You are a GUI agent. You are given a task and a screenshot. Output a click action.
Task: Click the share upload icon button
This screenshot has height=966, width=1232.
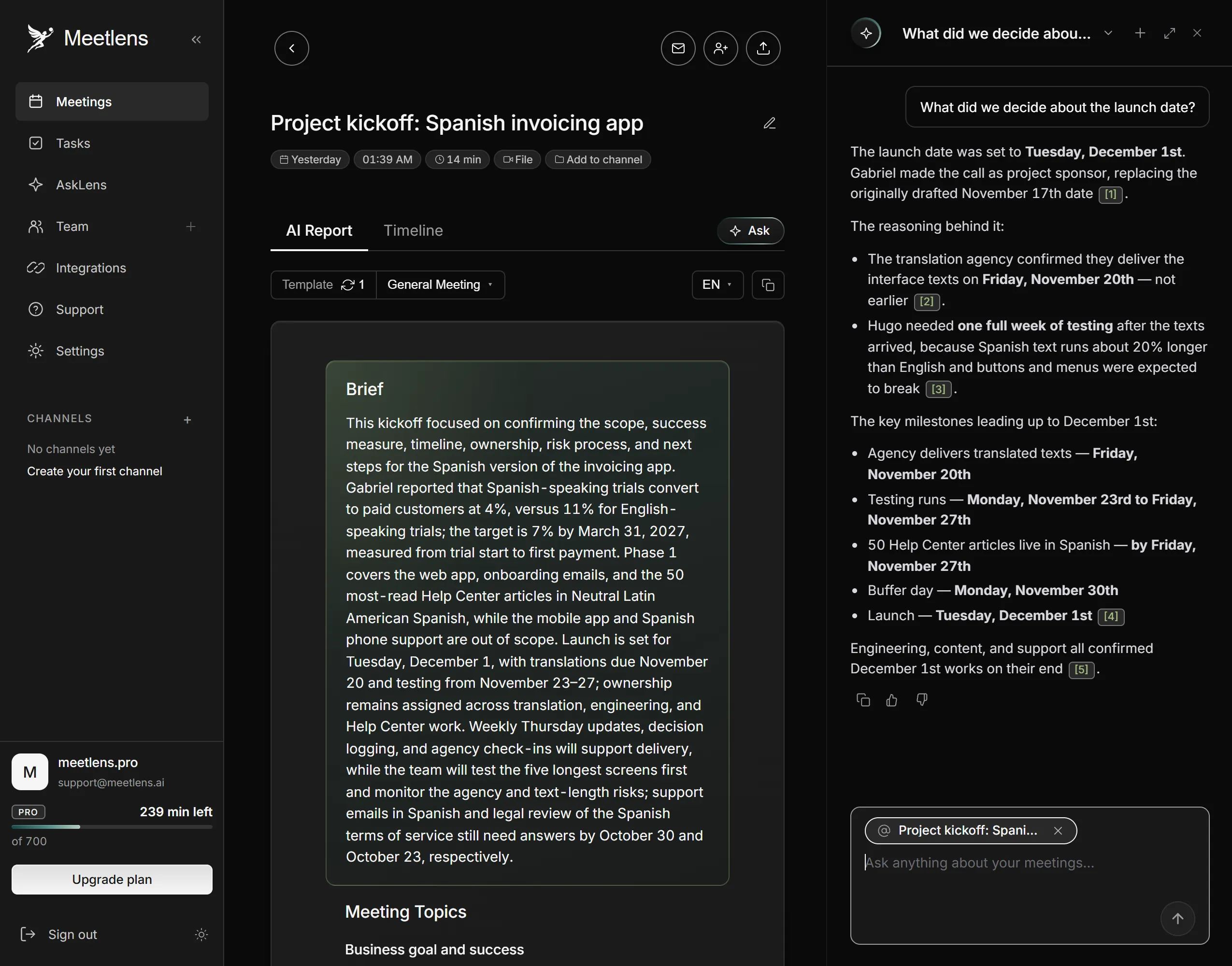click(x=763, y=48)
